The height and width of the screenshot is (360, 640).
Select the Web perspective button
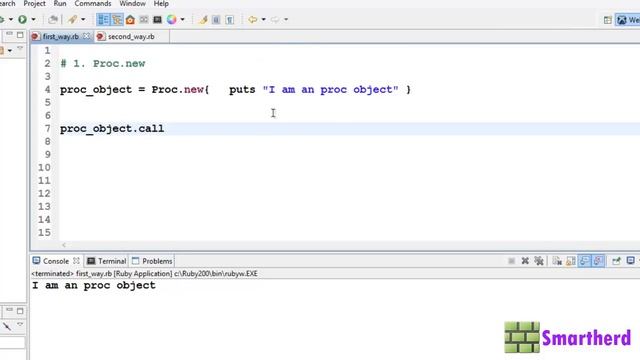[x=628, y=20]
